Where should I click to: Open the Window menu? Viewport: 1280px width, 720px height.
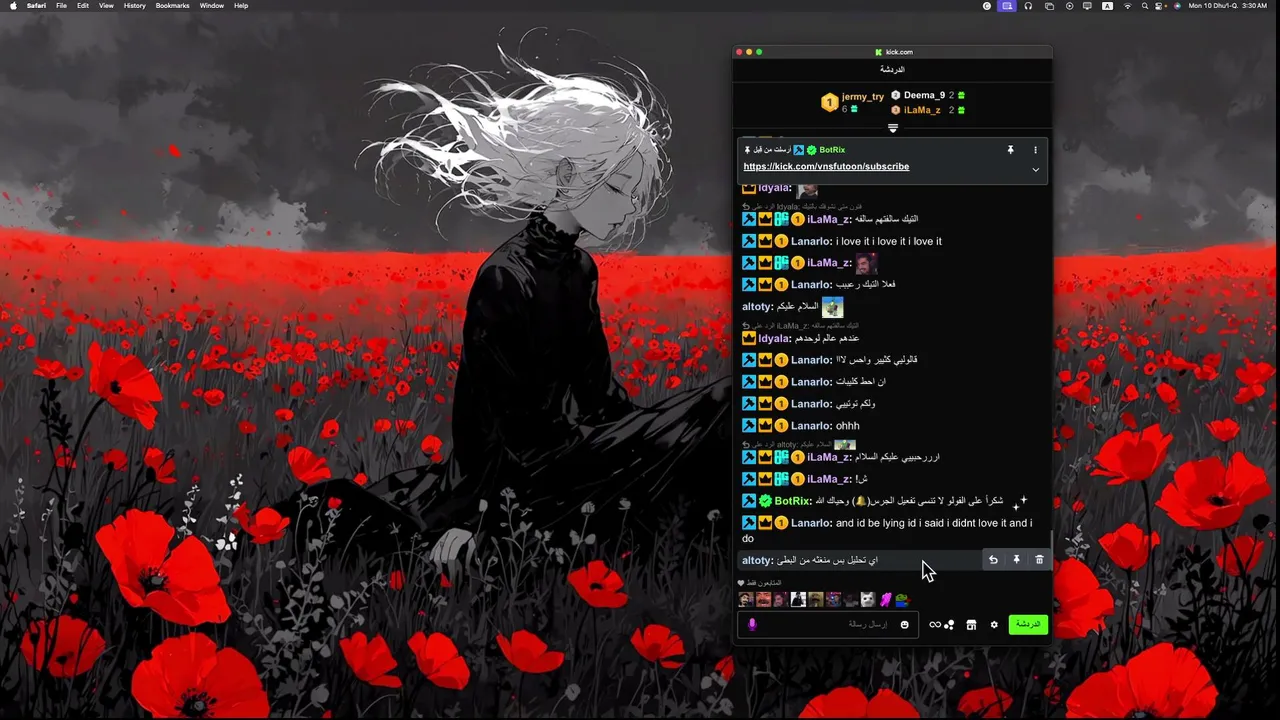[212, 6]
